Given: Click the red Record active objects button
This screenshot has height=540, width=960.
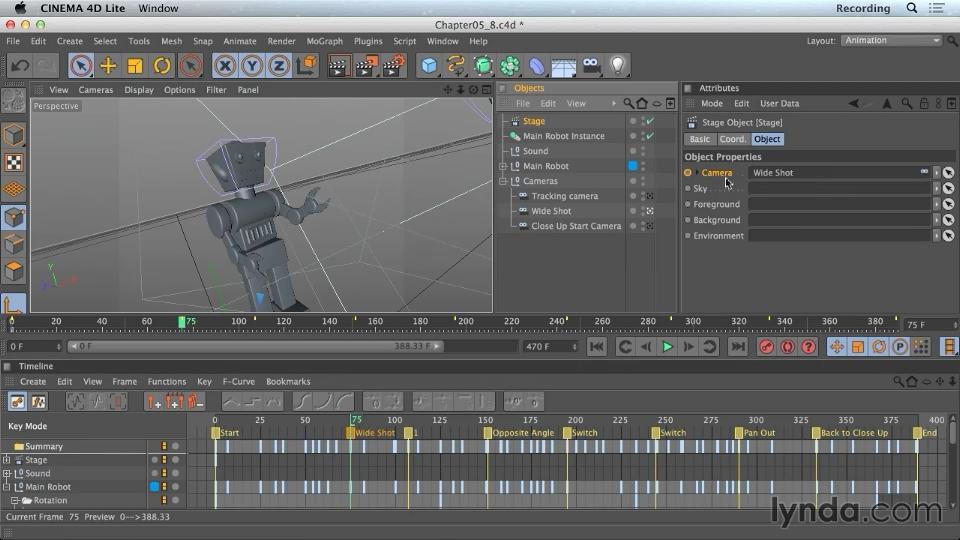Looking at the screenshot, I should point(766,347).
